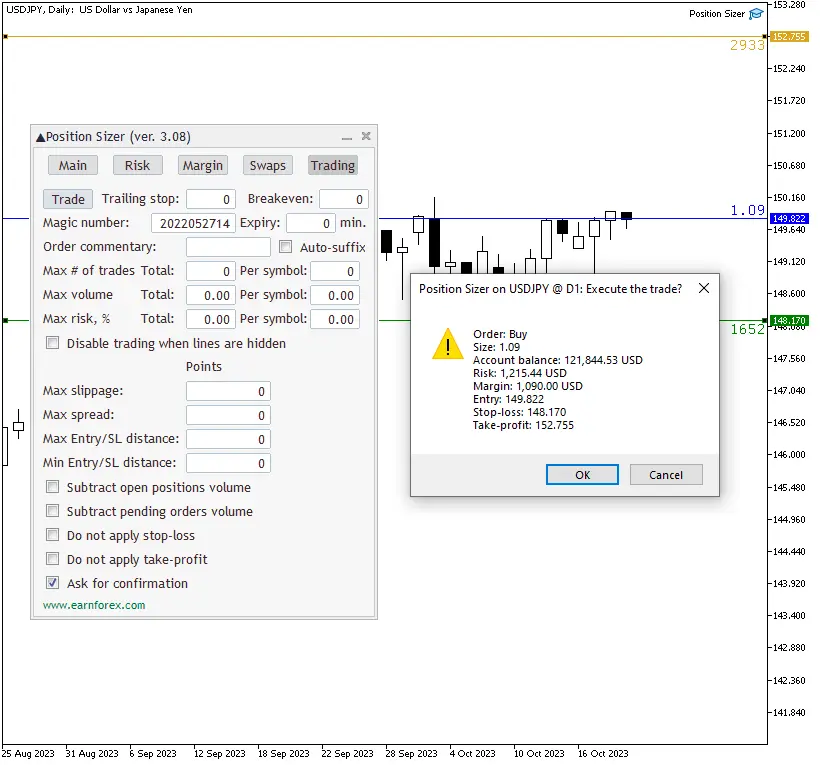This screenshot has height=765, width=820.
Task: Enable do not apply take-profit
Action: click(52, 561)
